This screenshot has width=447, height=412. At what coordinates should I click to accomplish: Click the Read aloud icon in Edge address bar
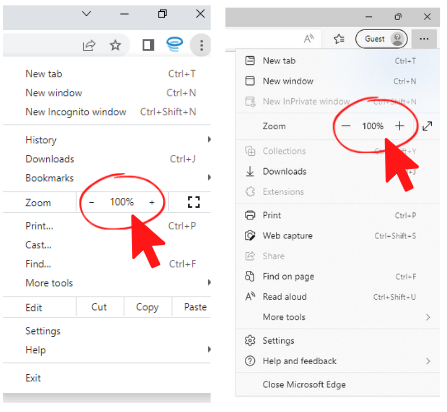(x=309, y=39)
